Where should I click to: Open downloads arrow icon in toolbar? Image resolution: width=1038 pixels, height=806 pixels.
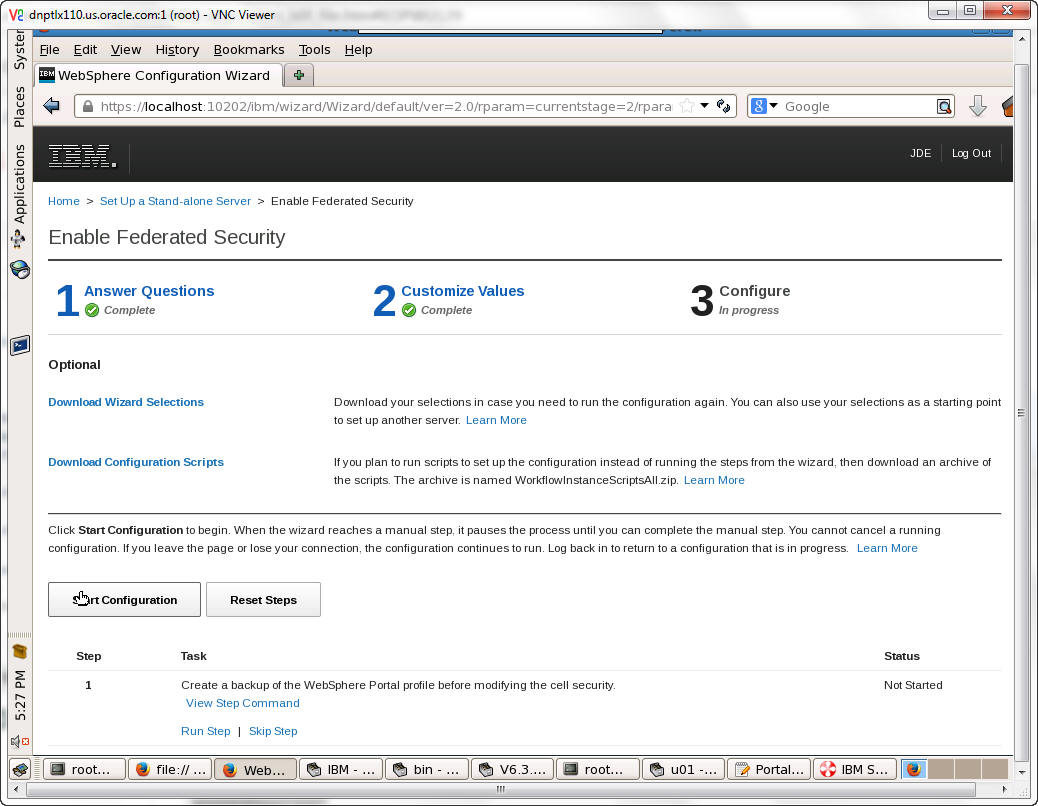978,106
